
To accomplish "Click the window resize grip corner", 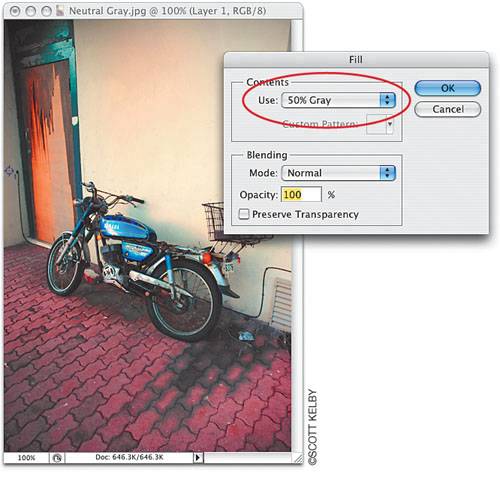I will tap(298, 458).
